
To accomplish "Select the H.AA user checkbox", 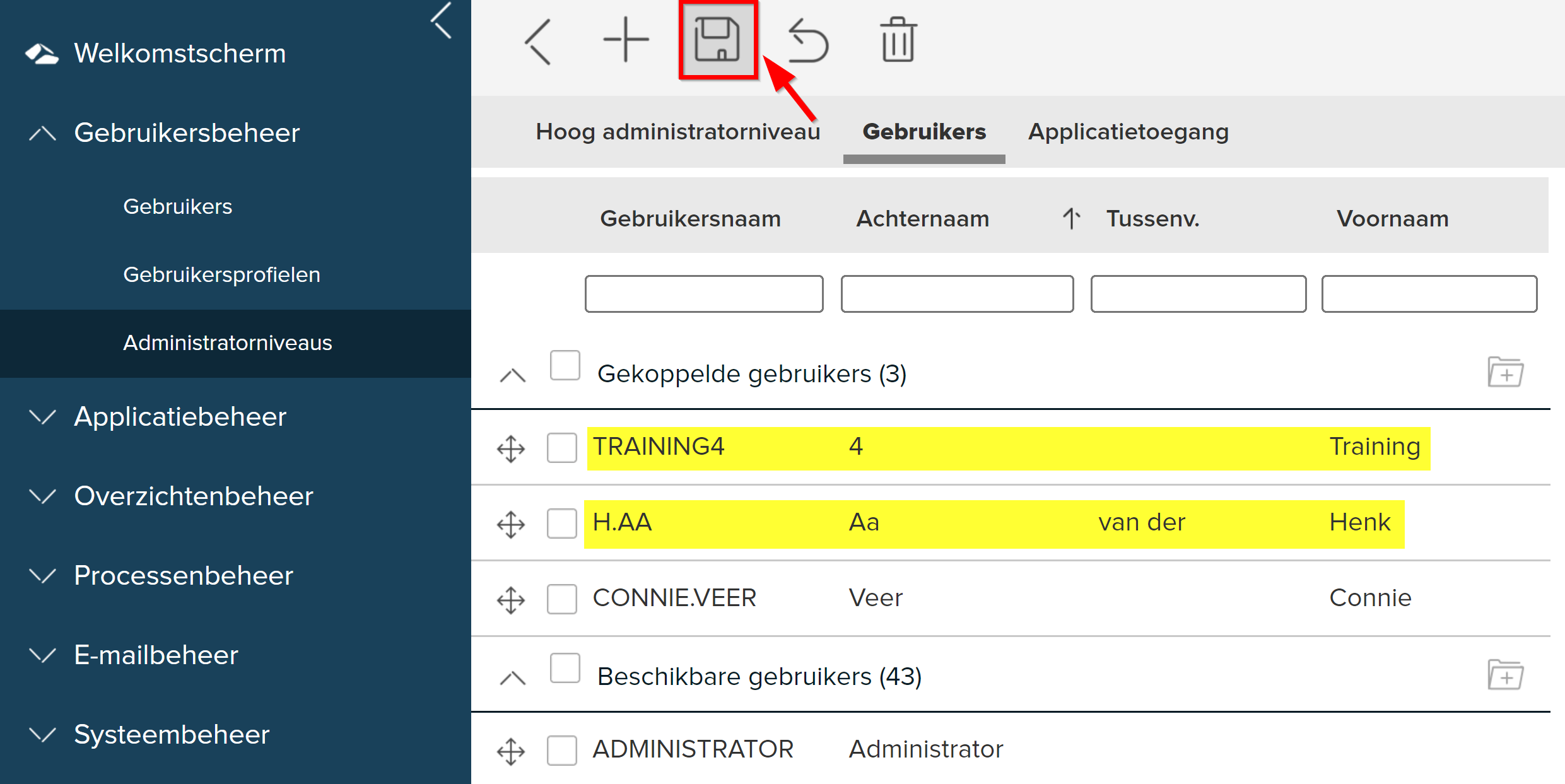I will coord(562,523).
